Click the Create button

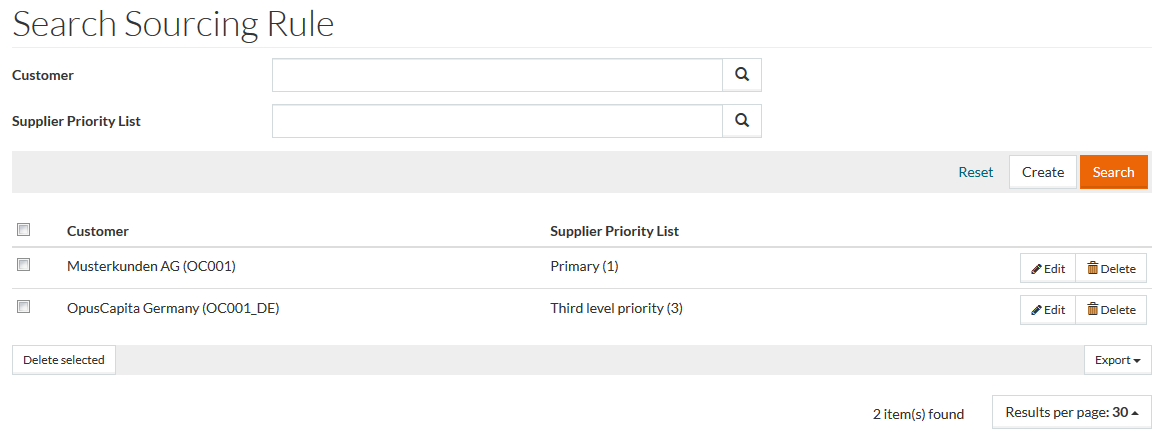(x=1043, y=172)
